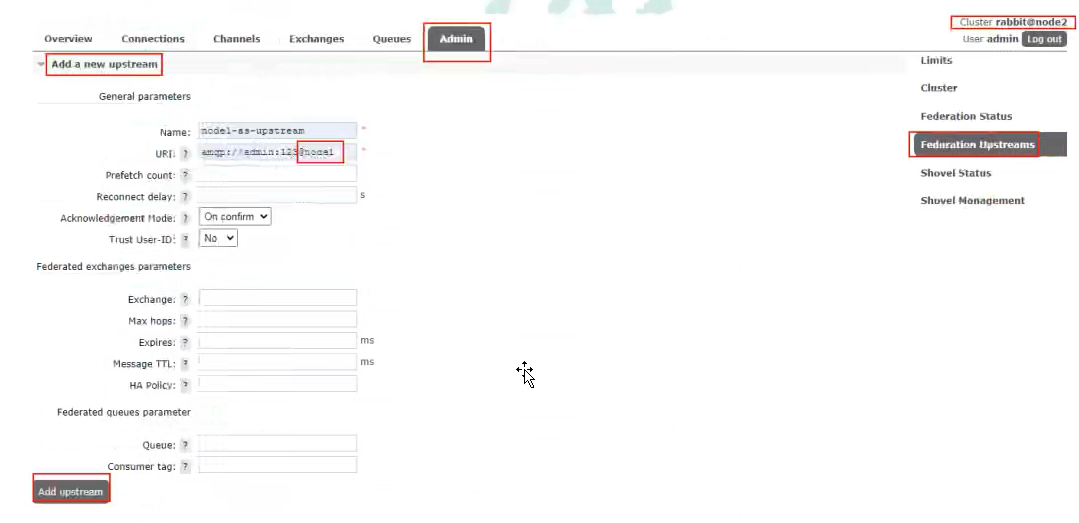Focus the Consumer tag input field
This screenshot has width=1079, height=523.
[278, 465]
